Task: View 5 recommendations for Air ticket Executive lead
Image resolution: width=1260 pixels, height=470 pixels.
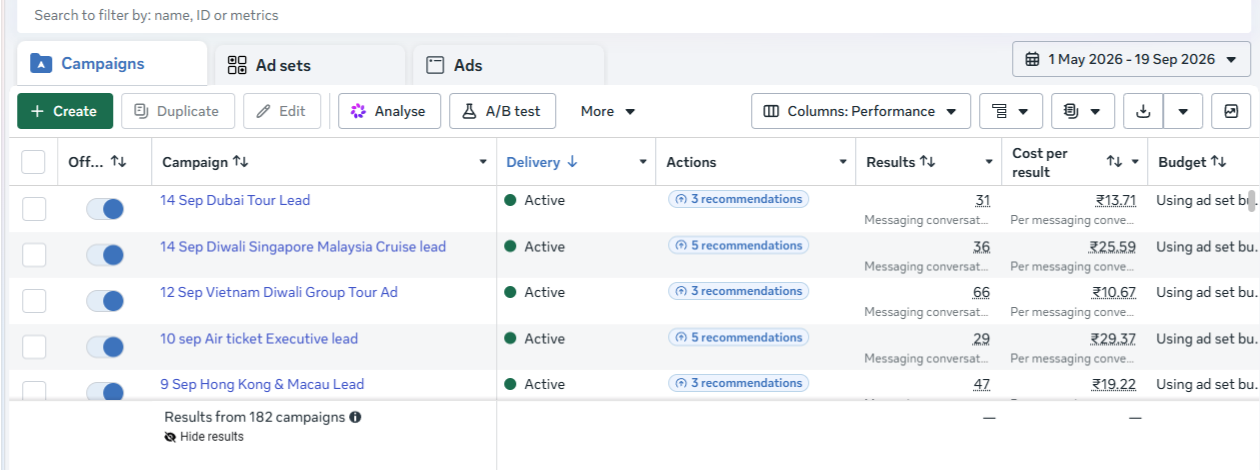Action: pyautogui.click(x=738, y=337)
